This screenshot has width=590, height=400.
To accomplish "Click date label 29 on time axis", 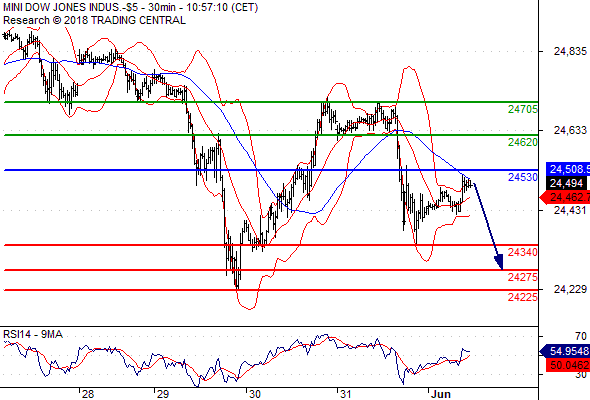I will 163,394.
